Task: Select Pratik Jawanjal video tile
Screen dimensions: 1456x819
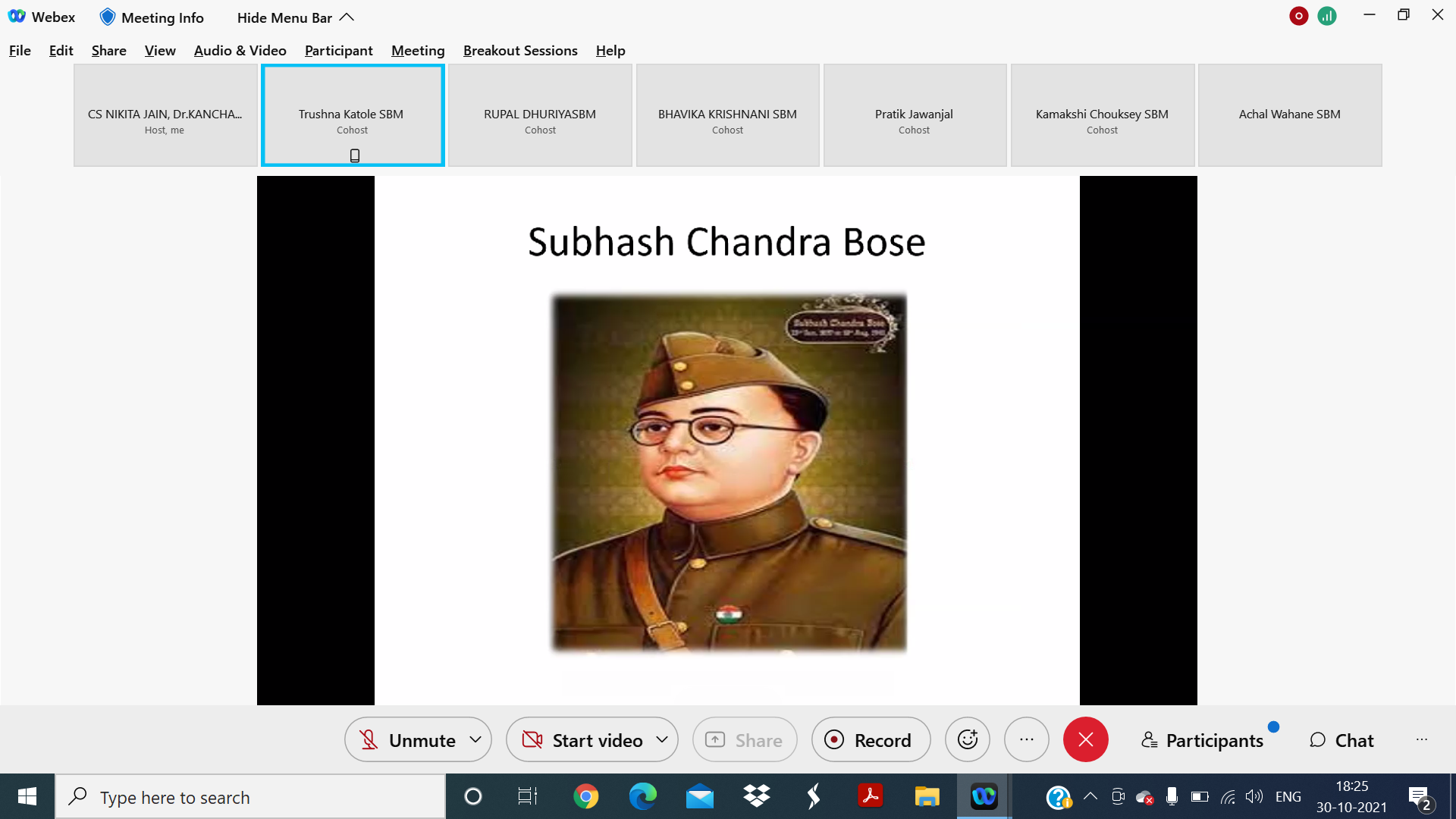Action: pos(915,115)
